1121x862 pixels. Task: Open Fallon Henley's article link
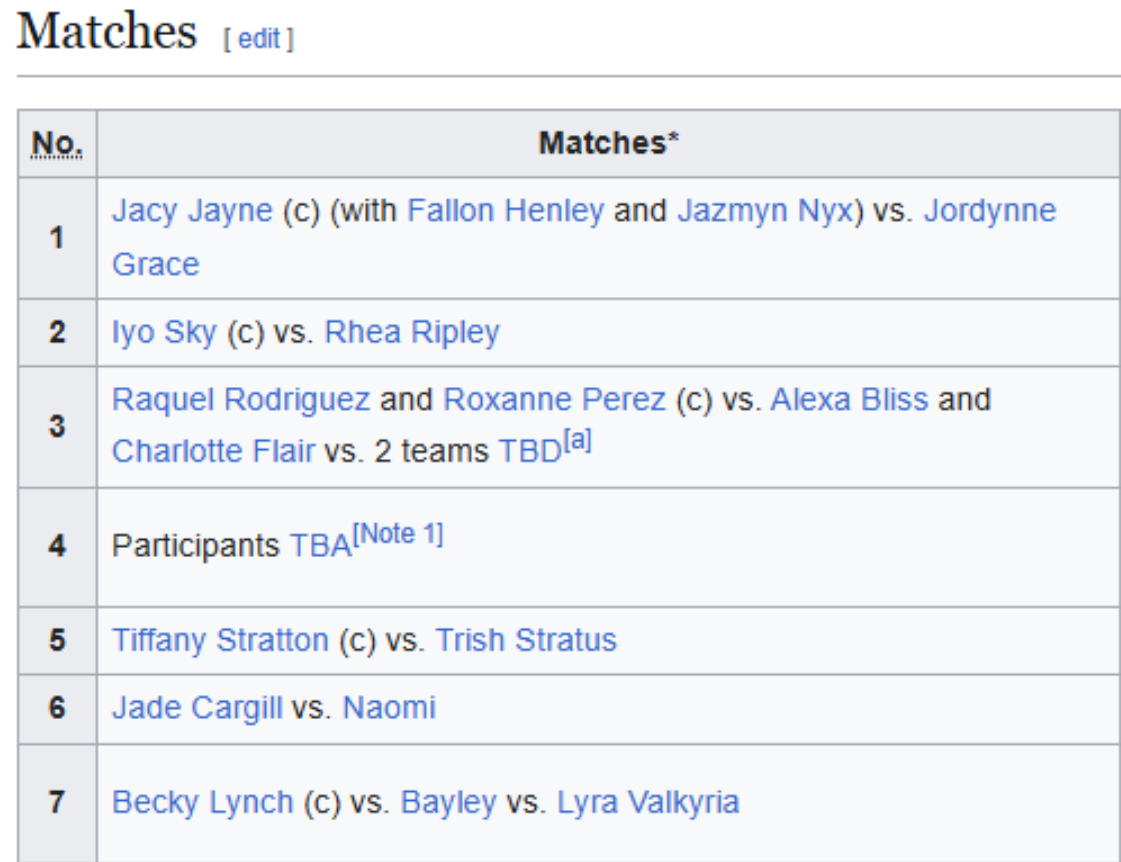click(x=505, y=211)
